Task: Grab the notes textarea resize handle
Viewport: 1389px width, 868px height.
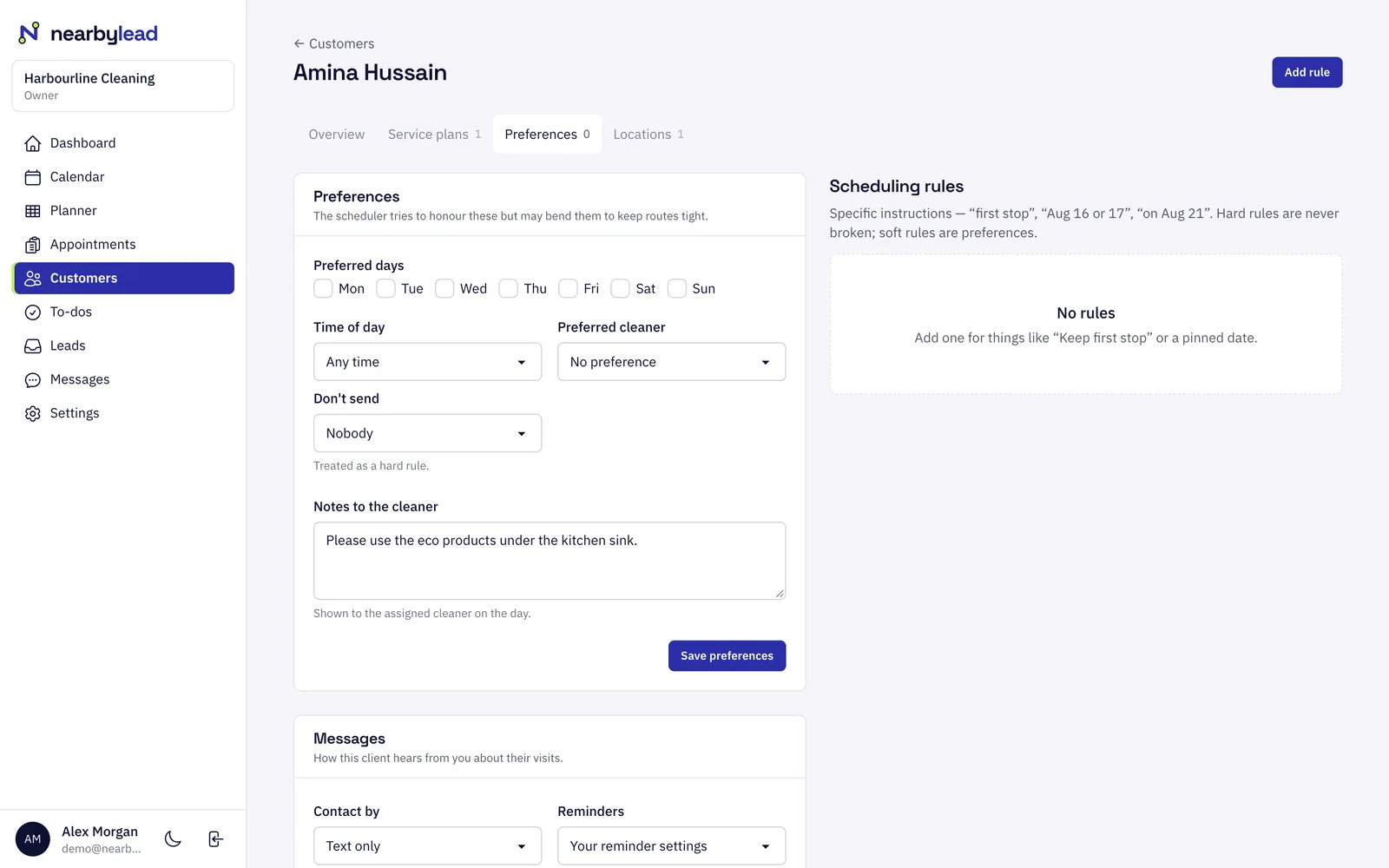Action: tap(780, 594)
